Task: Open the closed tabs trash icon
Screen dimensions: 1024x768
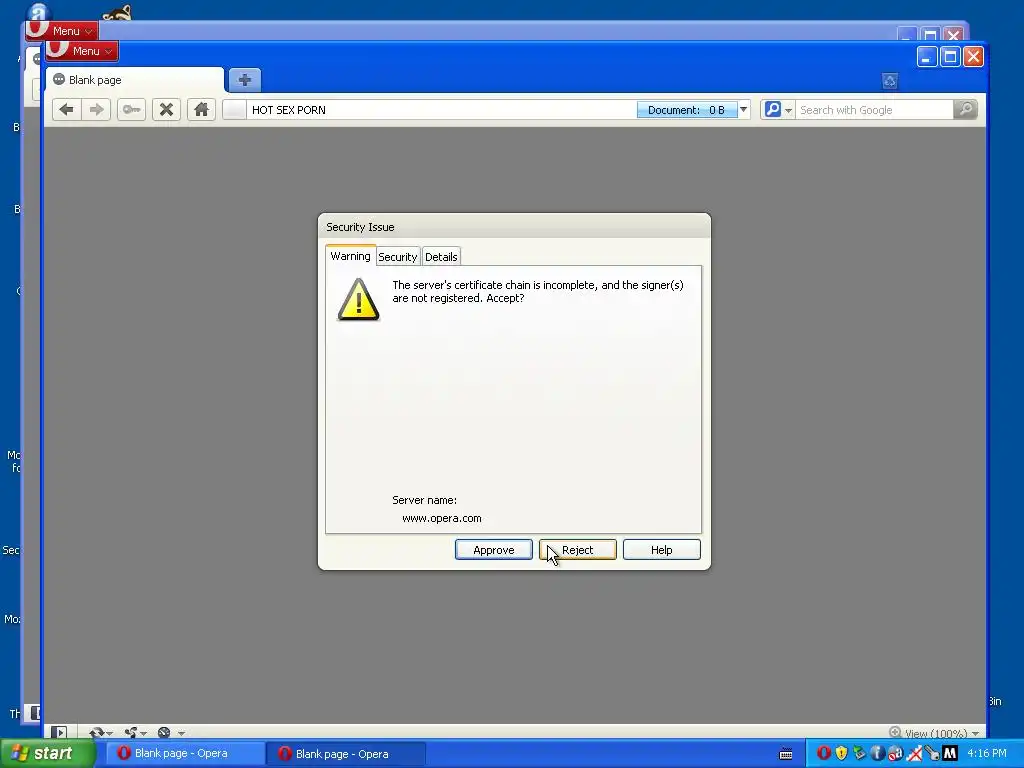Action: point(889,81)
